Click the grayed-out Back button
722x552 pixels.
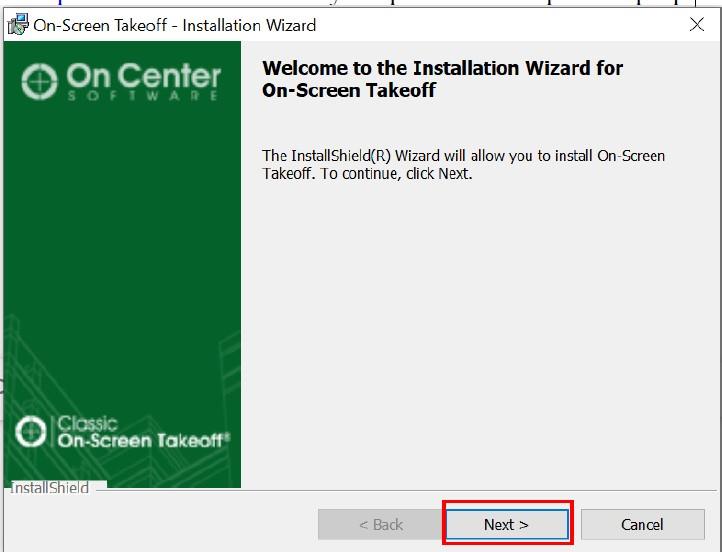tap(380, 524)
